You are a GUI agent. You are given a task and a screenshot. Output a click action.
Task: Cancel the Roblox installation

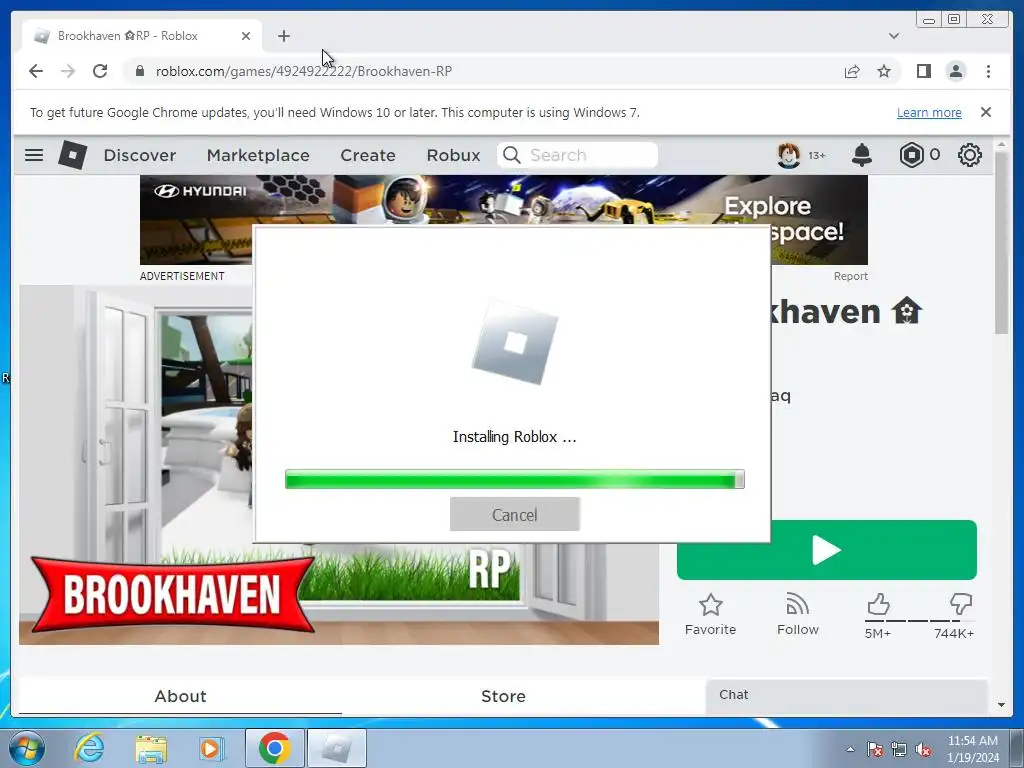coord(515,515)
